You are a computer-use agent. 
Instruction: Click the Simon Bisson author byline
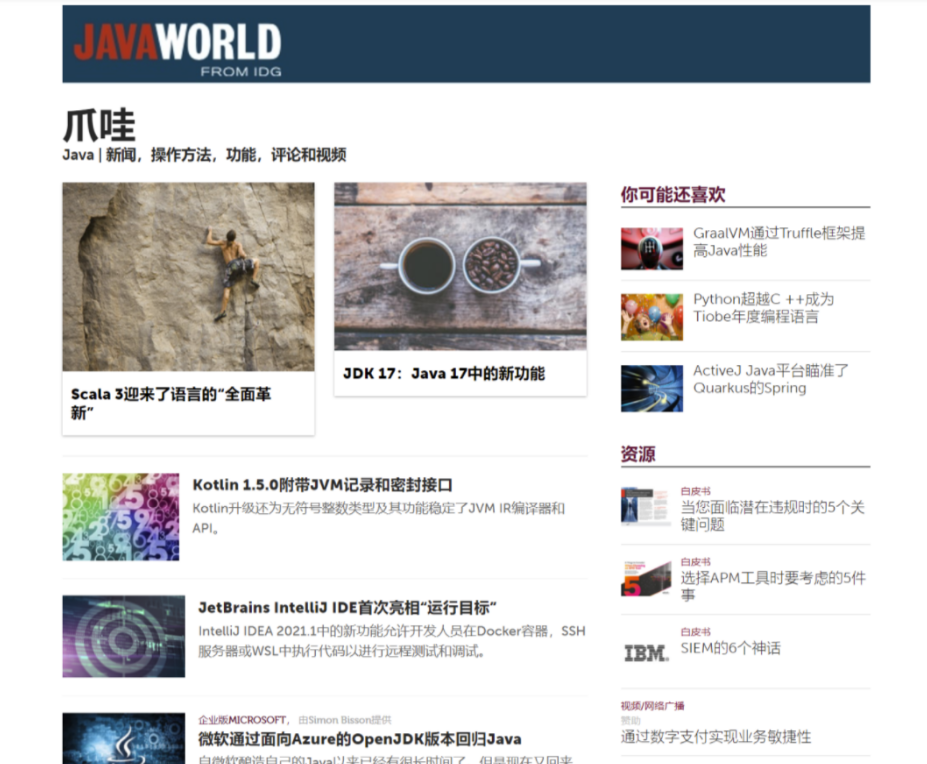tap(345, 720)
